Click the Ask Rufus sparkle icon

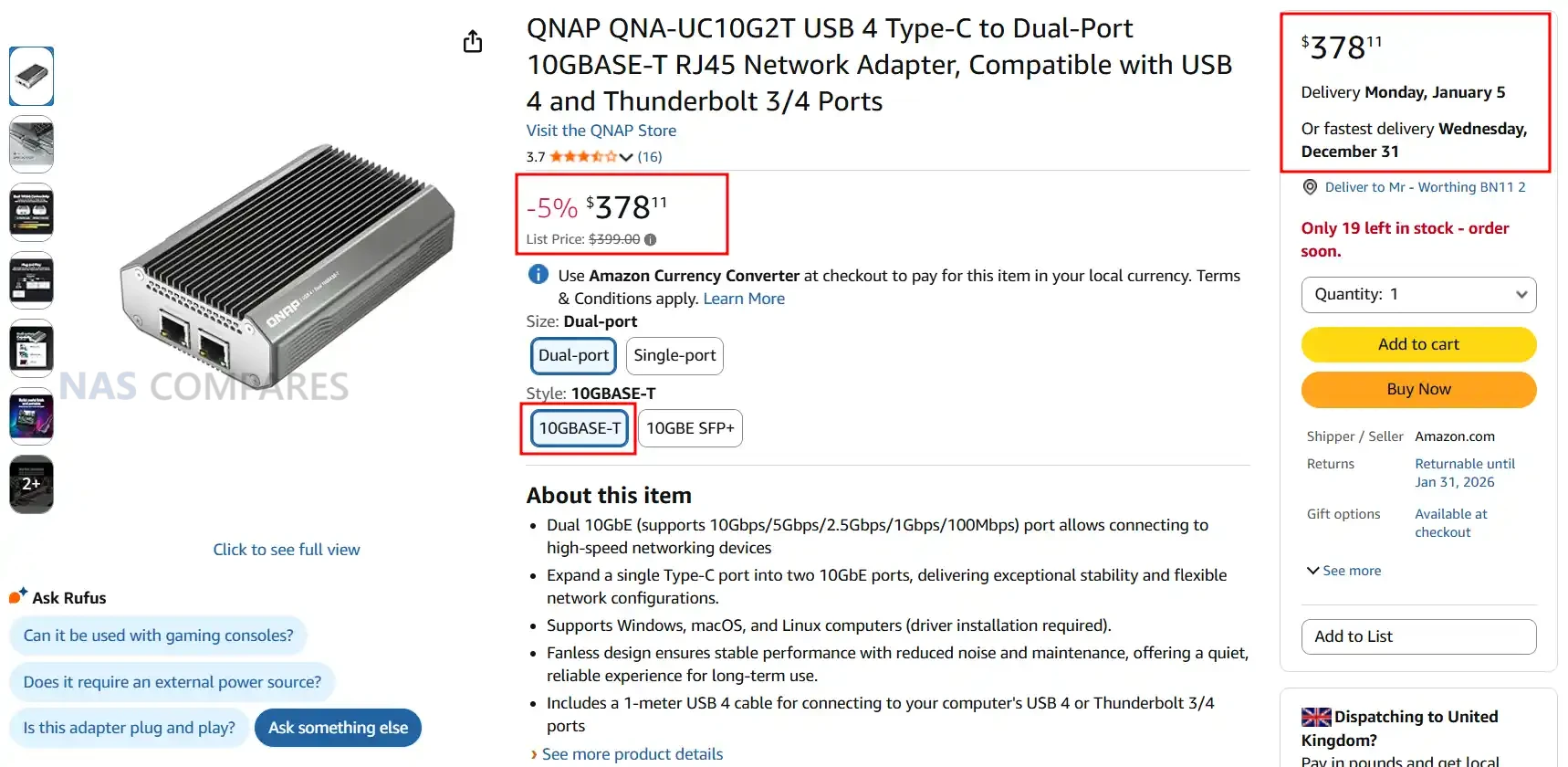pyautogui.click(x=18, y=596)
